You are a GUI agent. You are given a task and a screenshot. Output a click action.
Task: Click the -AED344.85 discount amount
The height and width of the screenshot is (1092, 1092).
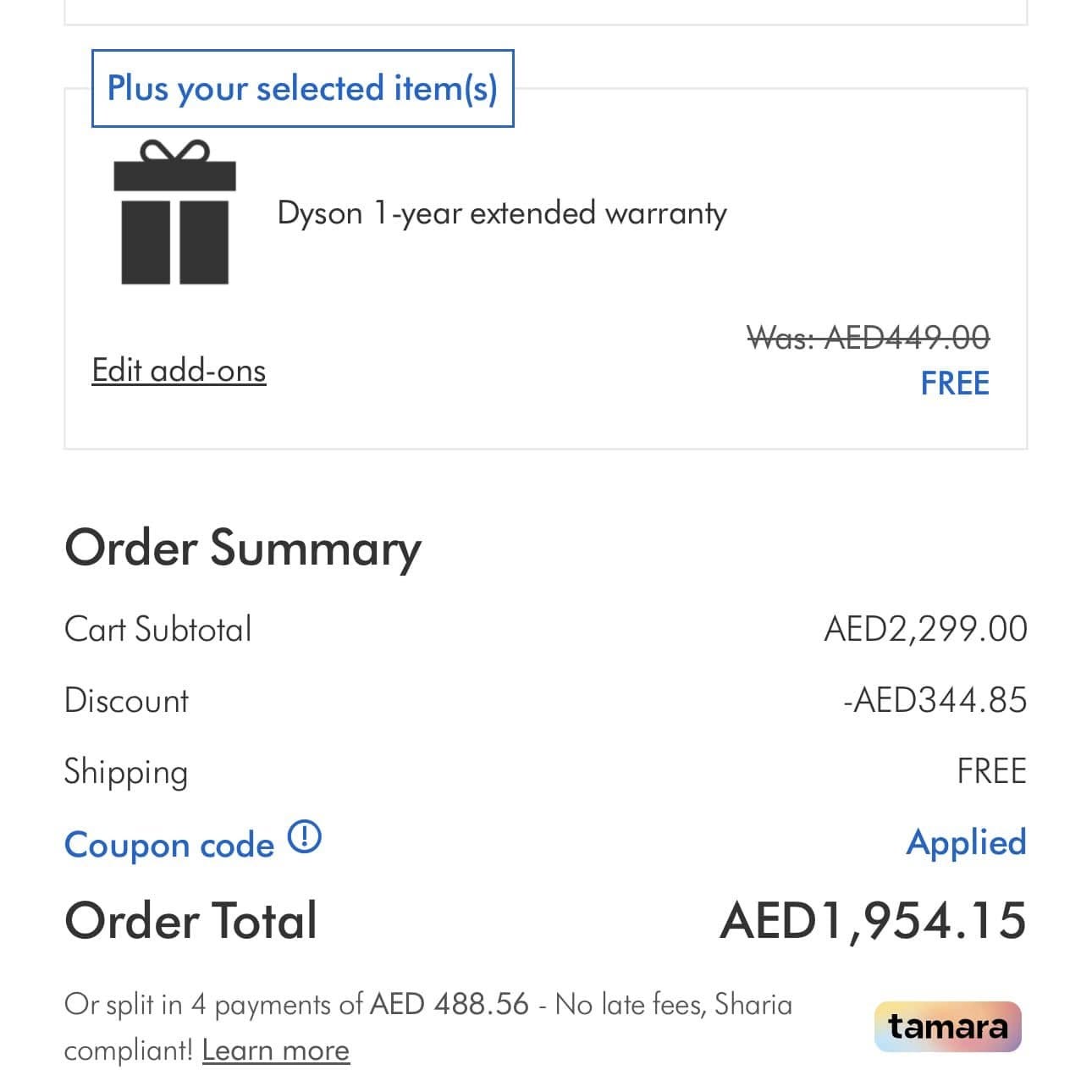click(x=935, y=701)
